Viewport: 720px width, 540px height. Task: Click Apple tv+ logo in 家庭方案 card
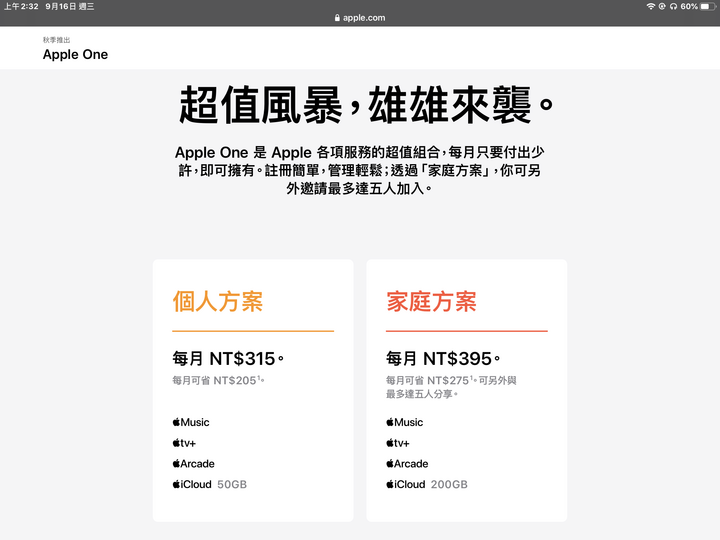(x=398, y=443)
